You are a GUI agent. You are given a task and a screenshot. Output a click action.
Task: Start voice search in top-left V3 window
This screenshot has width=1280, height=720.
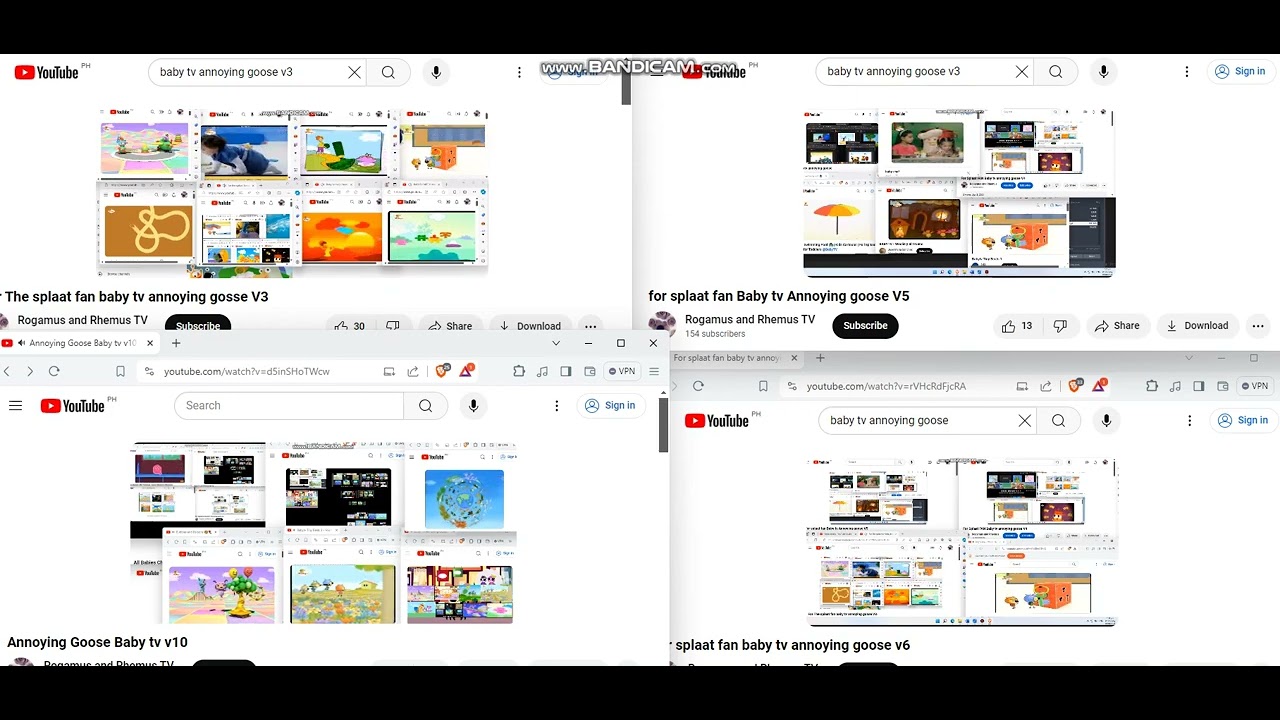pyautogui.click(x=436, y=72)
